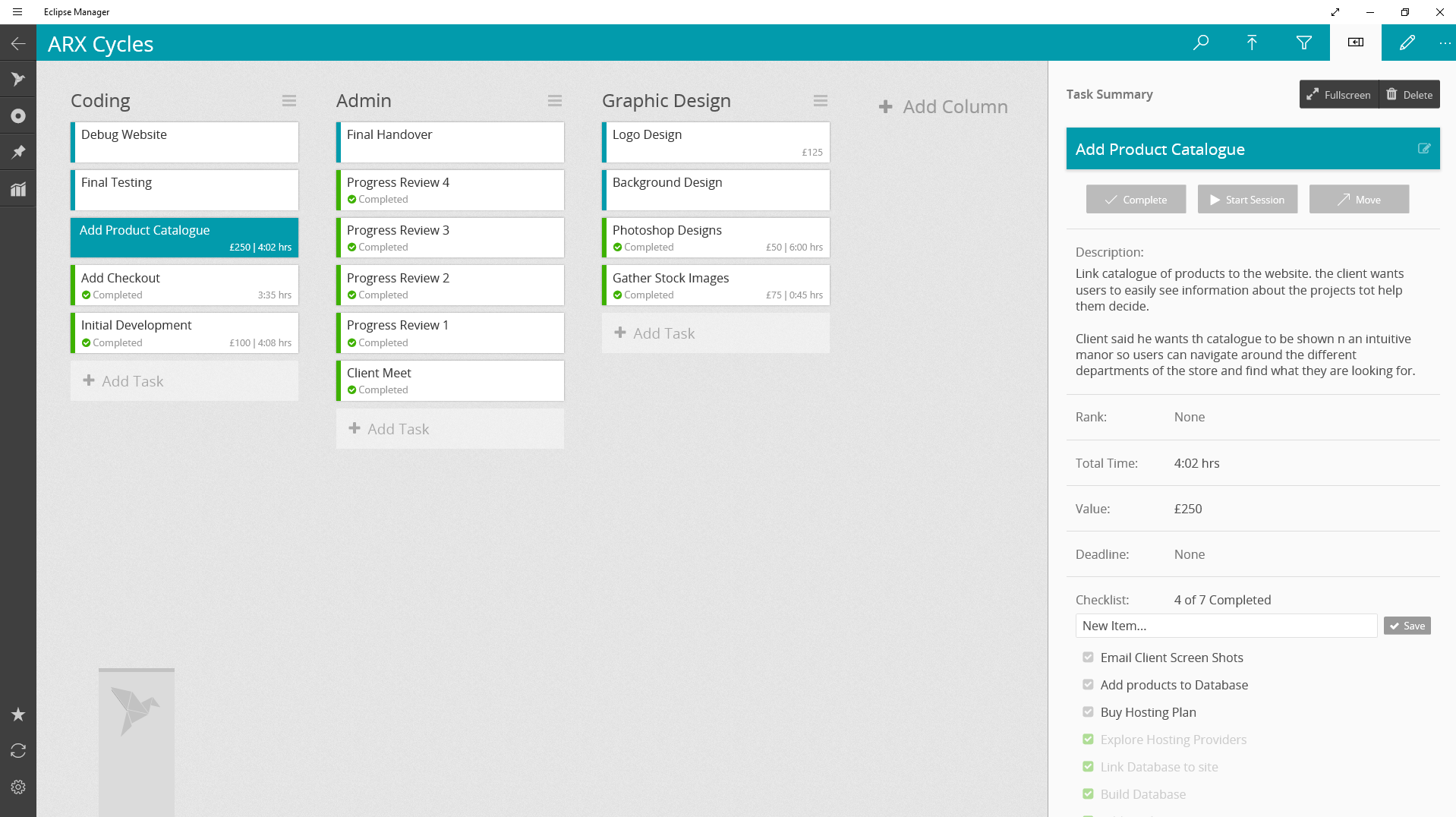Open the Coding column menu
Image resolution: width=1456 pixels, height=817 pixels.
289,101
